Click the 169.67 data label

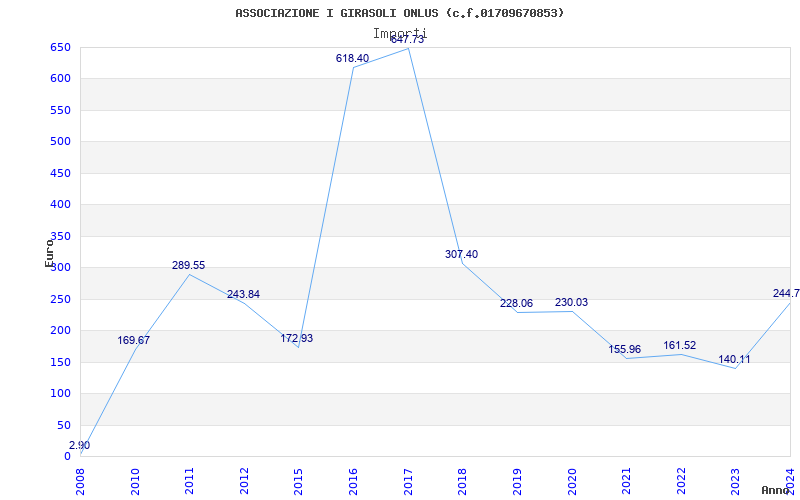click(134, 340)
